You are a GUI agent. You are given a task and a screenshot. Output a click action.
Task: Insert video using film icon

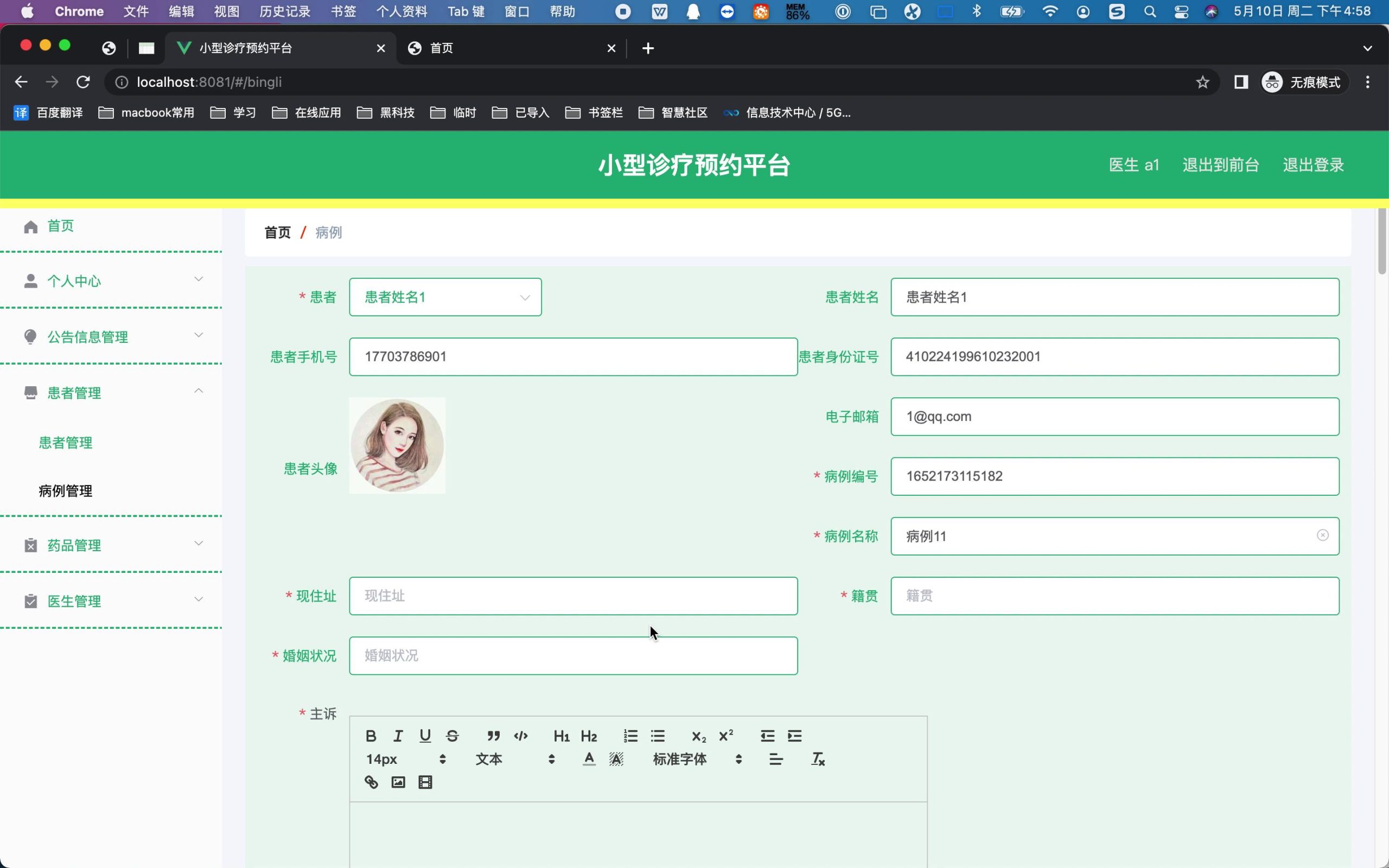click(x=425, y=782)
